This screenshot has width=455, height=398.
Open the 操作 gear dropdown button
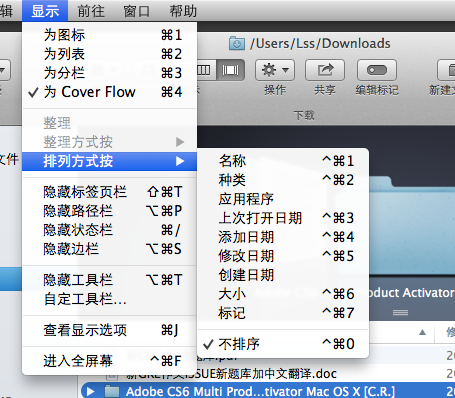click(x=275, y=70)
